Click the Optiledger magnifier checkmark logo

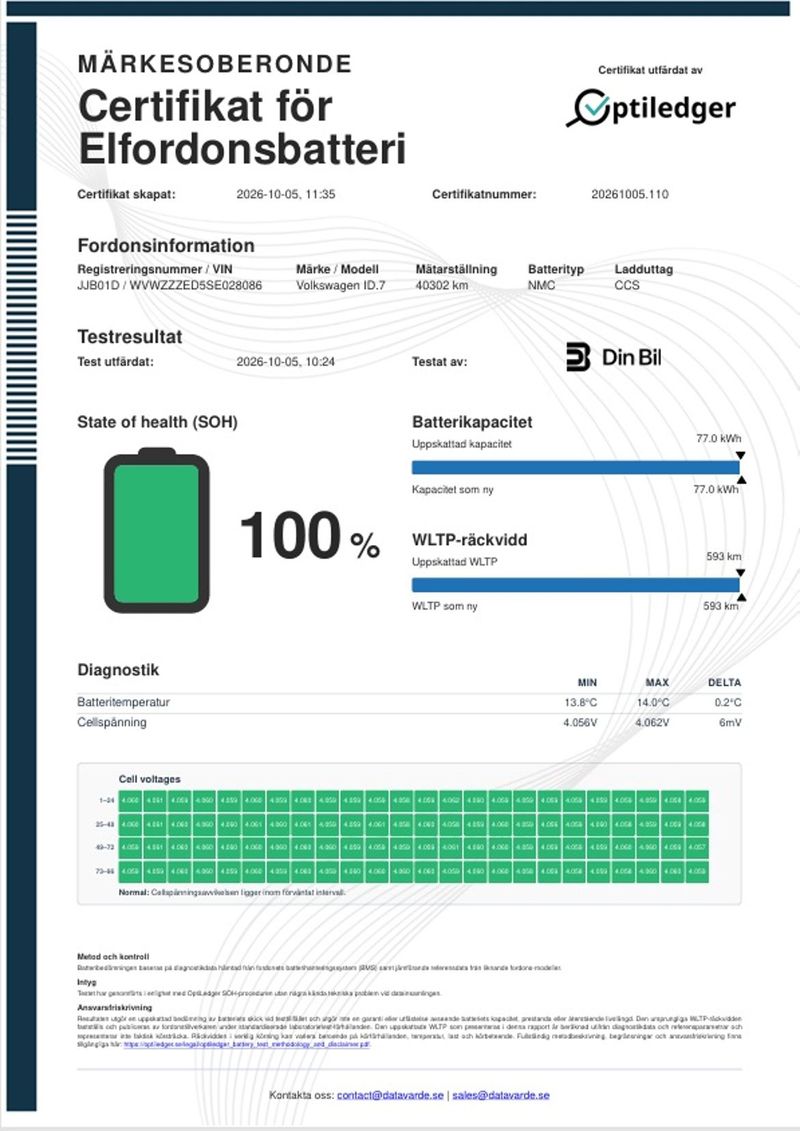tap(589, 107)
